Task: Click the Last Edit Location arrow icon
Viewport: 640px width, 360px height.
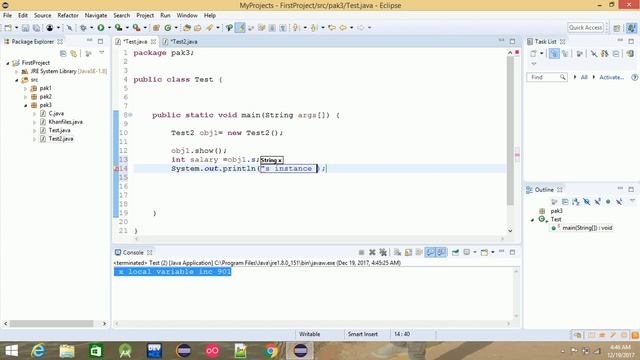Action: 332,28
